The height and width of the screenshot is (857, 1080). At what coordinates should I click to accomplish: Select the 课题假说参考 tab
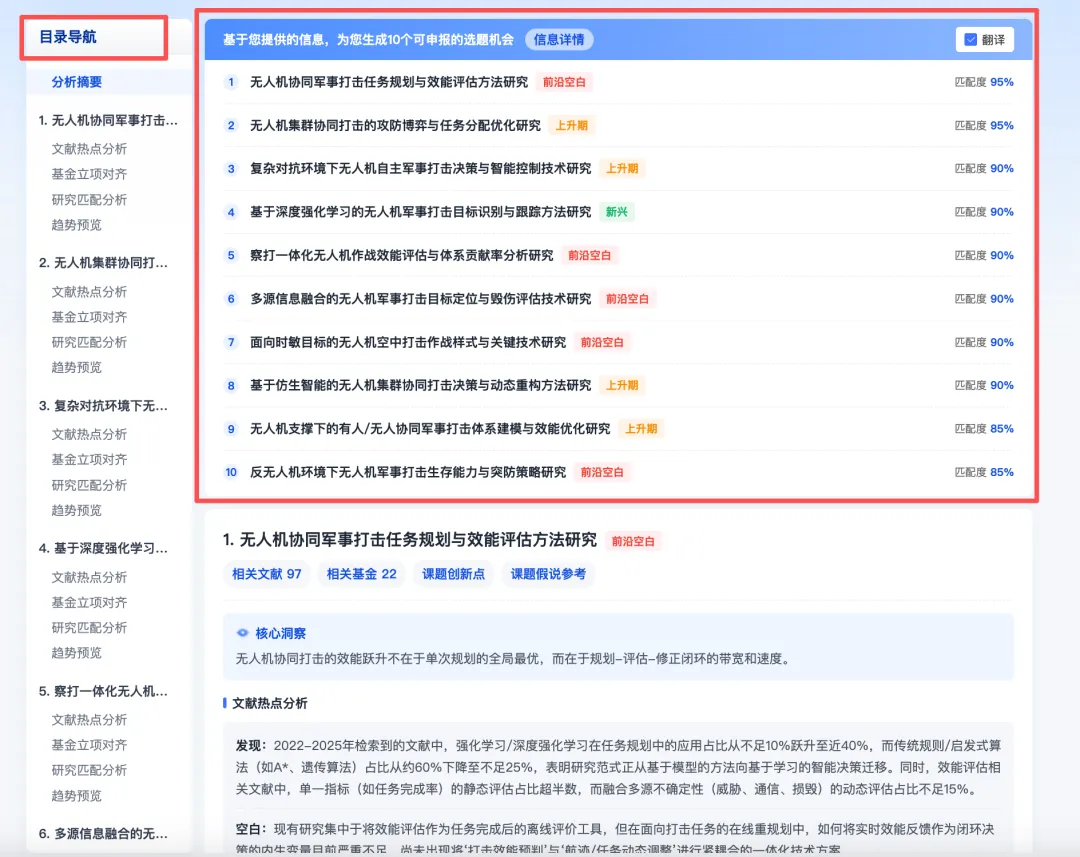coord(548,574)
